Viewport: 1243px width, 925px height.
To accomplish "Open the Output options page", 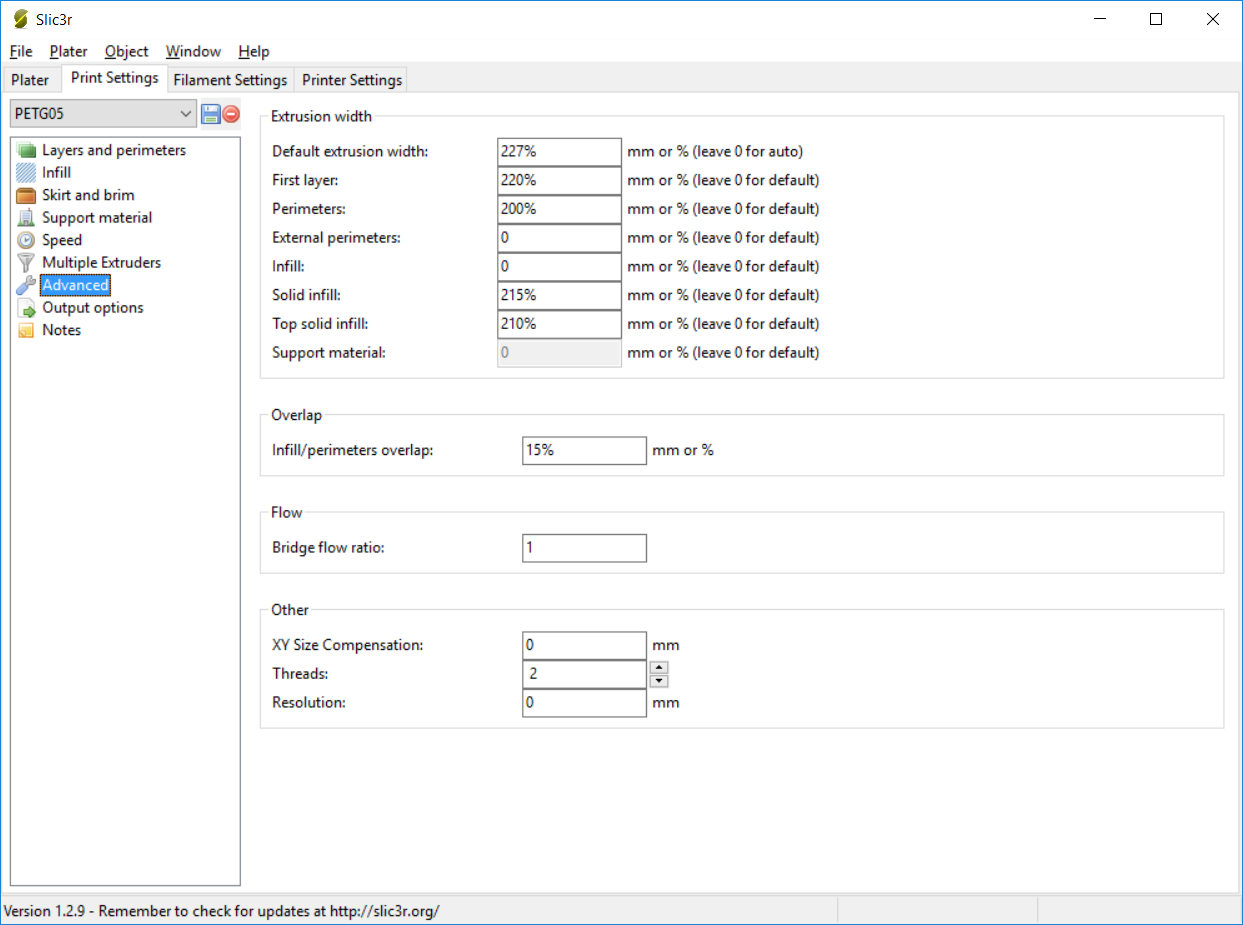I will click(x=92, y=308).
